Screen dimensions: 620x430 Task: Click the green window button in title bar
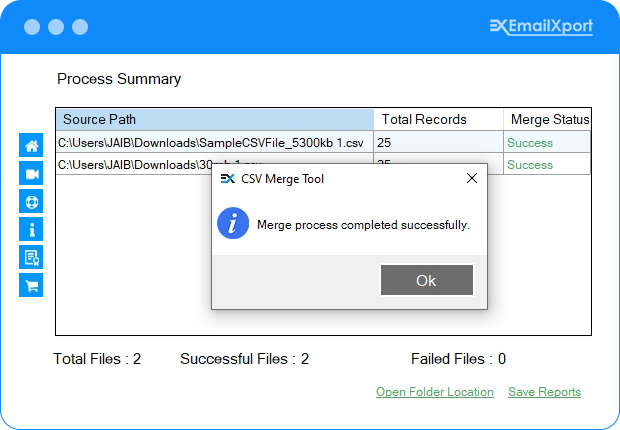(80, 27)
